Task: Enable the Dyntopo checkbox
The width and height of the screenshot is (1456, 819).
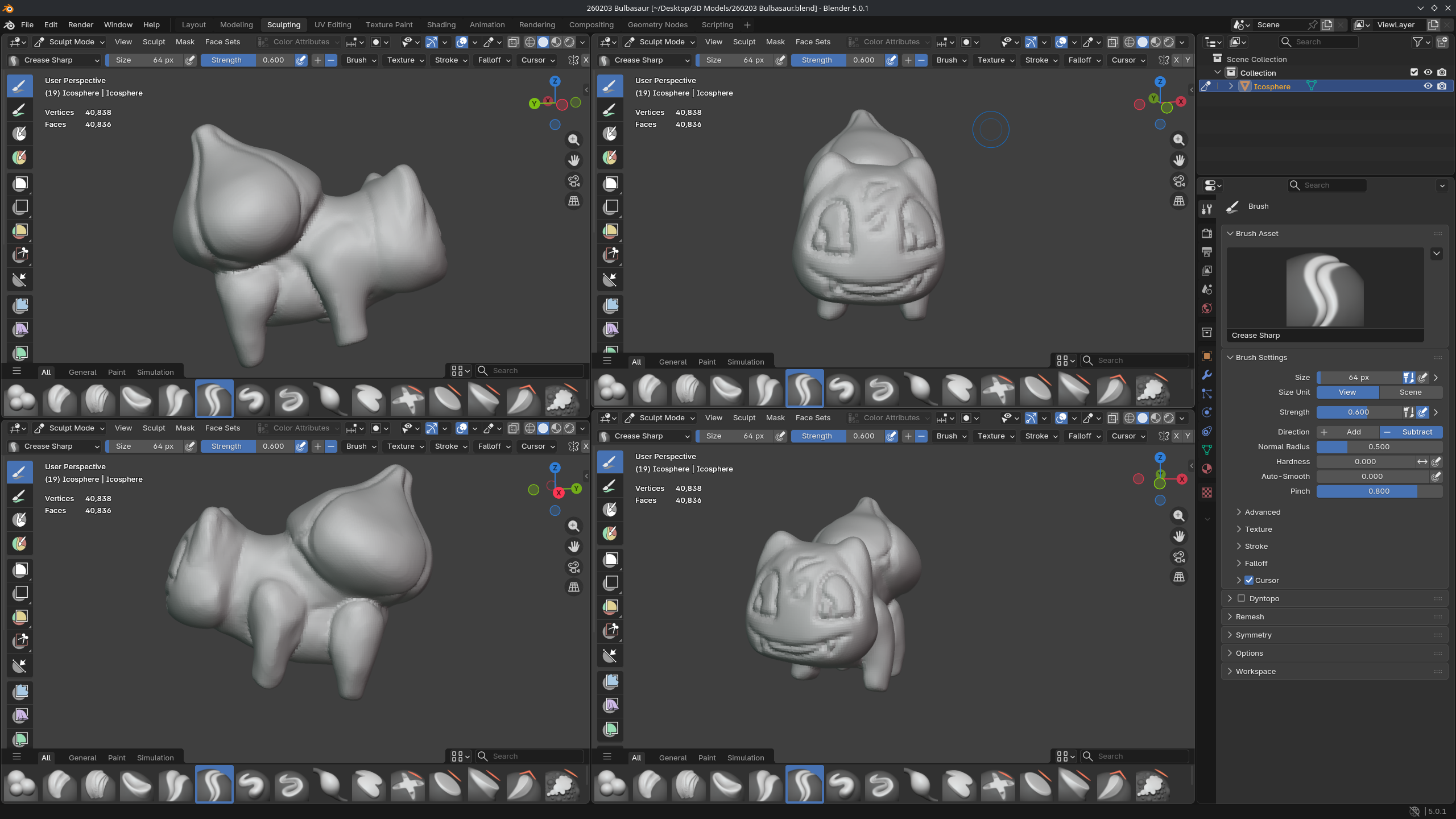Action: pos(1242,598)
